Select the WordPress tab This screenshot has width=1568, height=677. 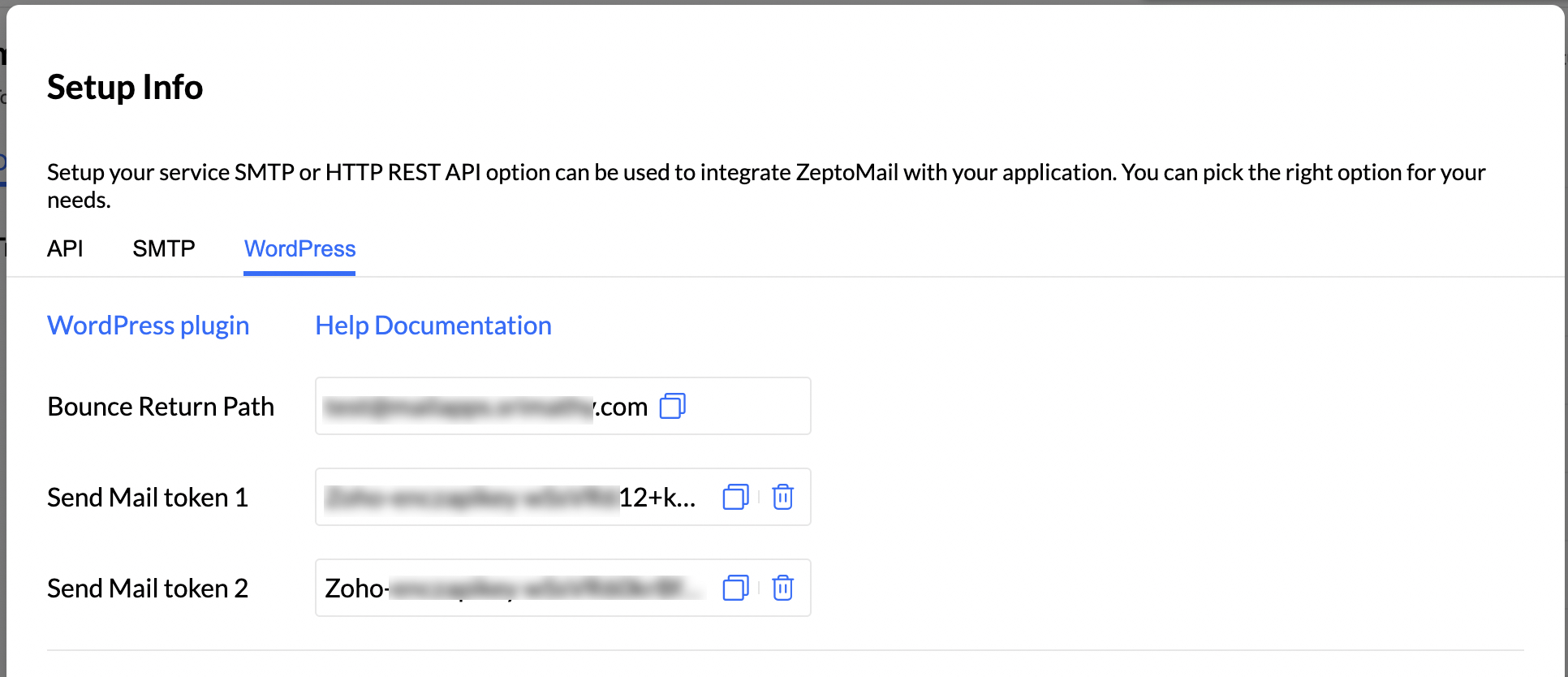(299, 248)
